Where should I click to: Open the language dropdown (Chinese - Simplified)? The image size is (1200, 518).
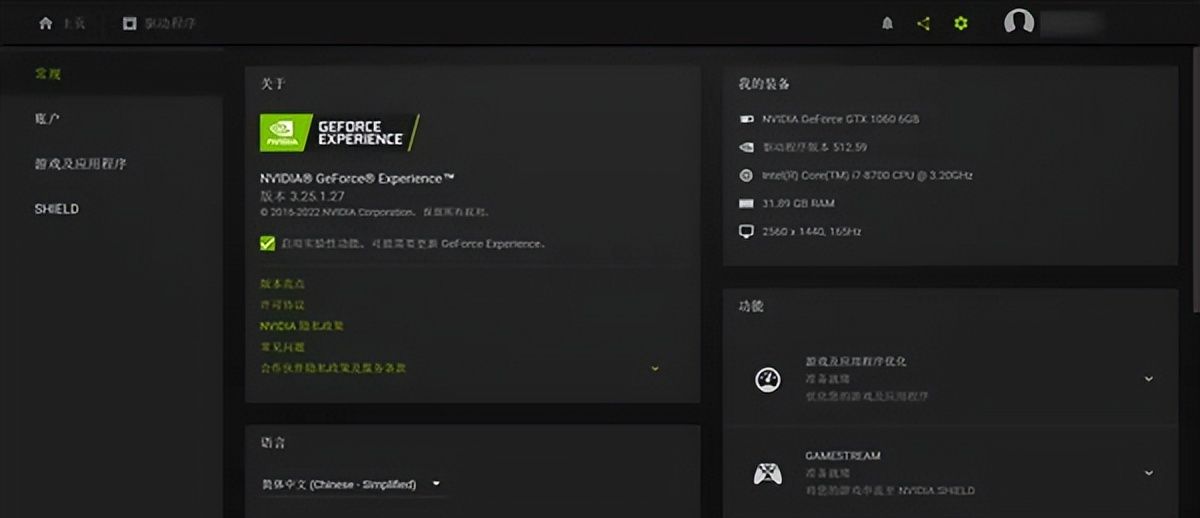[351, 484]
